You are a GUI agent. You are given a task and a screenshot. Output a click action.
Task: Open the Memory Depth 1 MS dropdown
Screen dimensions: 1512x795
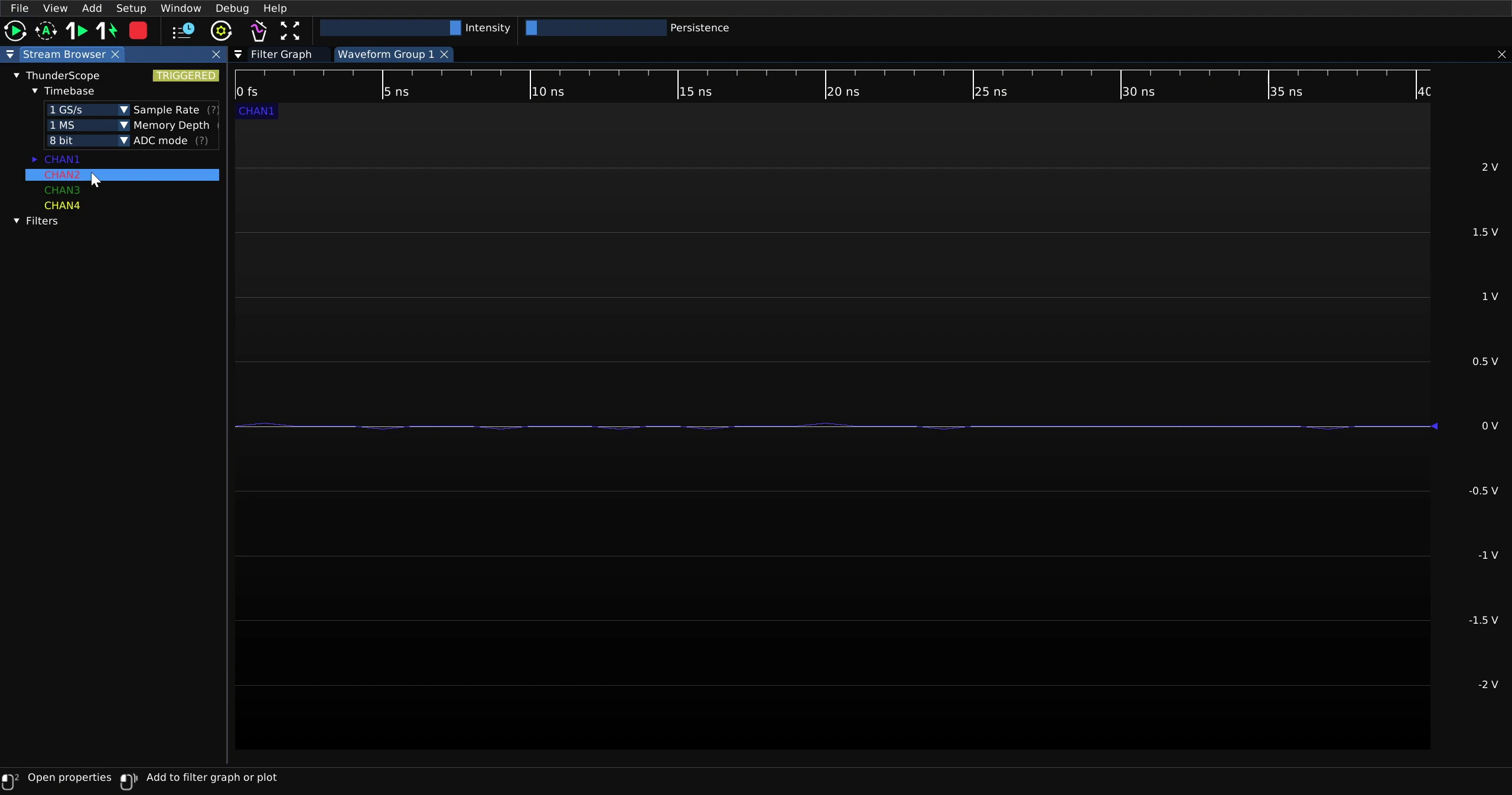coord(88,125)
